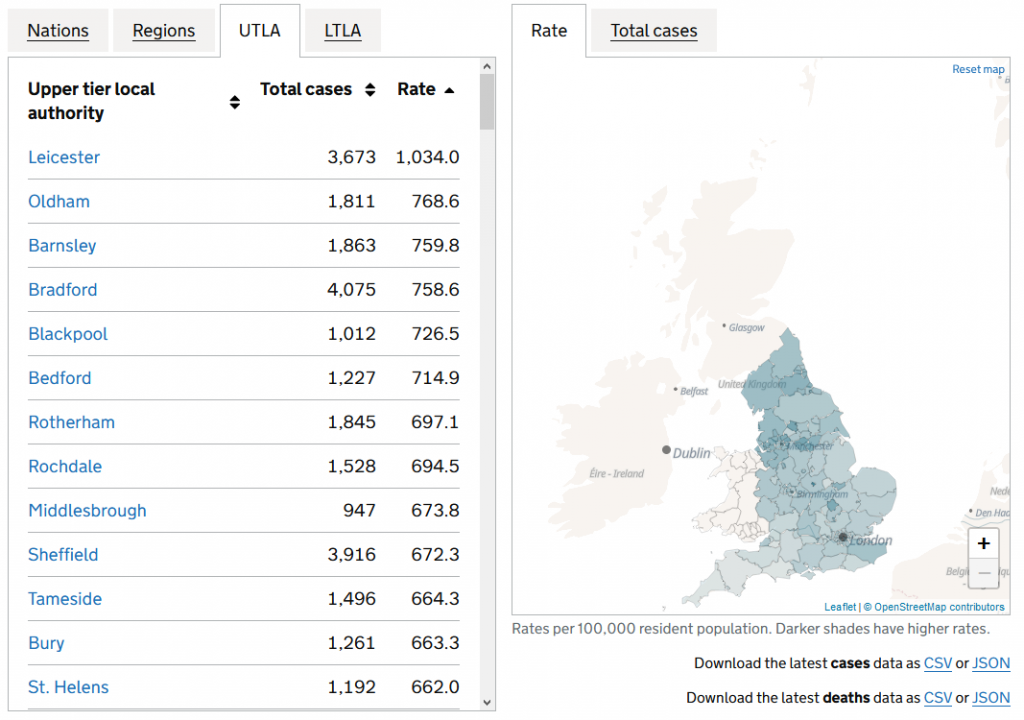Open Bedford authority link

pos(59,378)
